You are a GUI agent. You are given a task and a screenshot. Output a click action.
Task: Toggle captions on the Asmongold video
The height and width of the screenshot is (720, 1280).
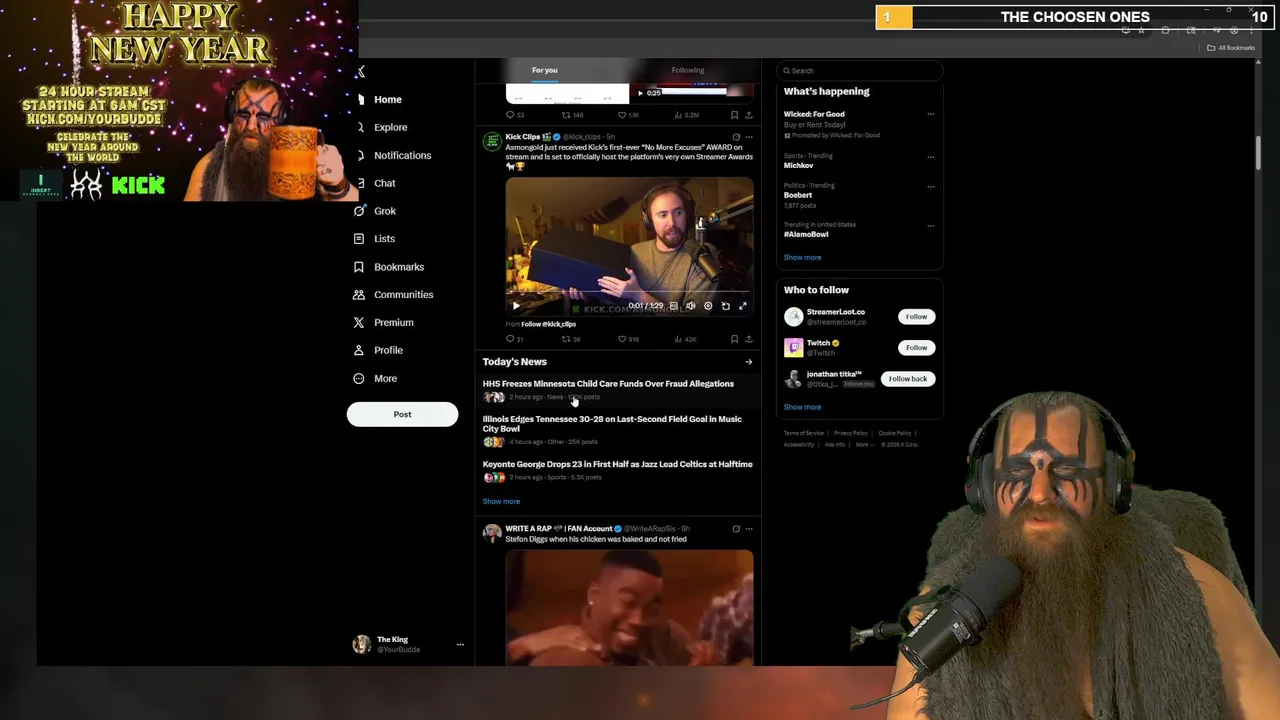(674, 306)
